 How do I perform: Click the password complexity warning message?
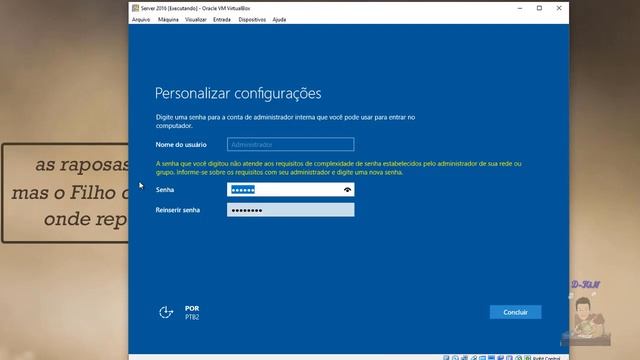[x=338, y=168]
